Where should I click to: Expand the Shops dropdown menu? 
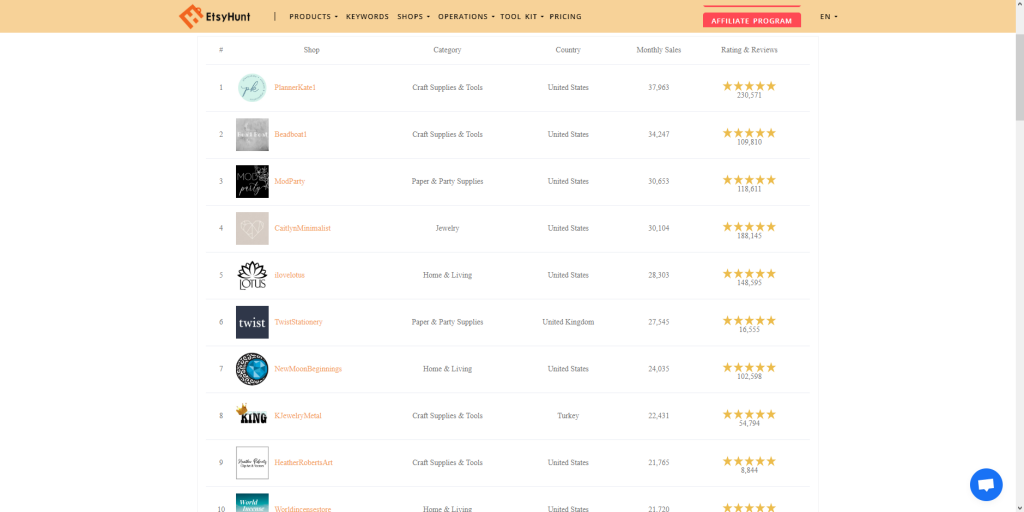413,17
